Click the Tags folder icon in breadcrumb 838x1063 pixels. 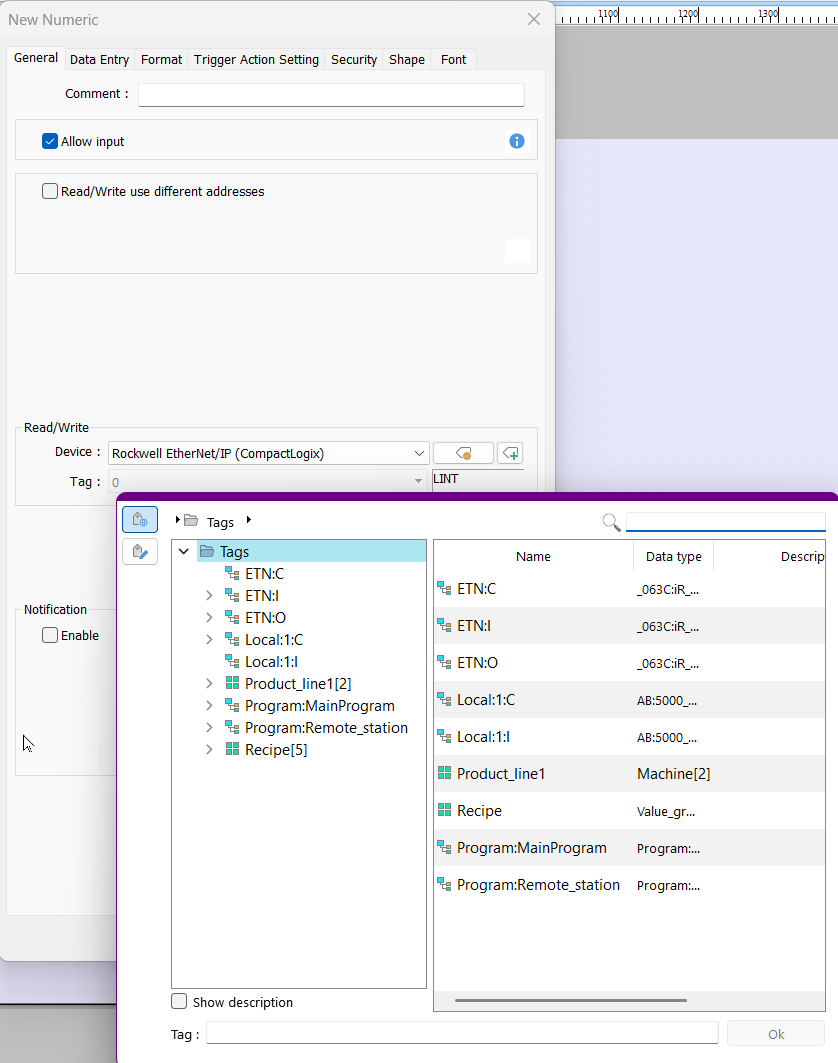(191, 521)
